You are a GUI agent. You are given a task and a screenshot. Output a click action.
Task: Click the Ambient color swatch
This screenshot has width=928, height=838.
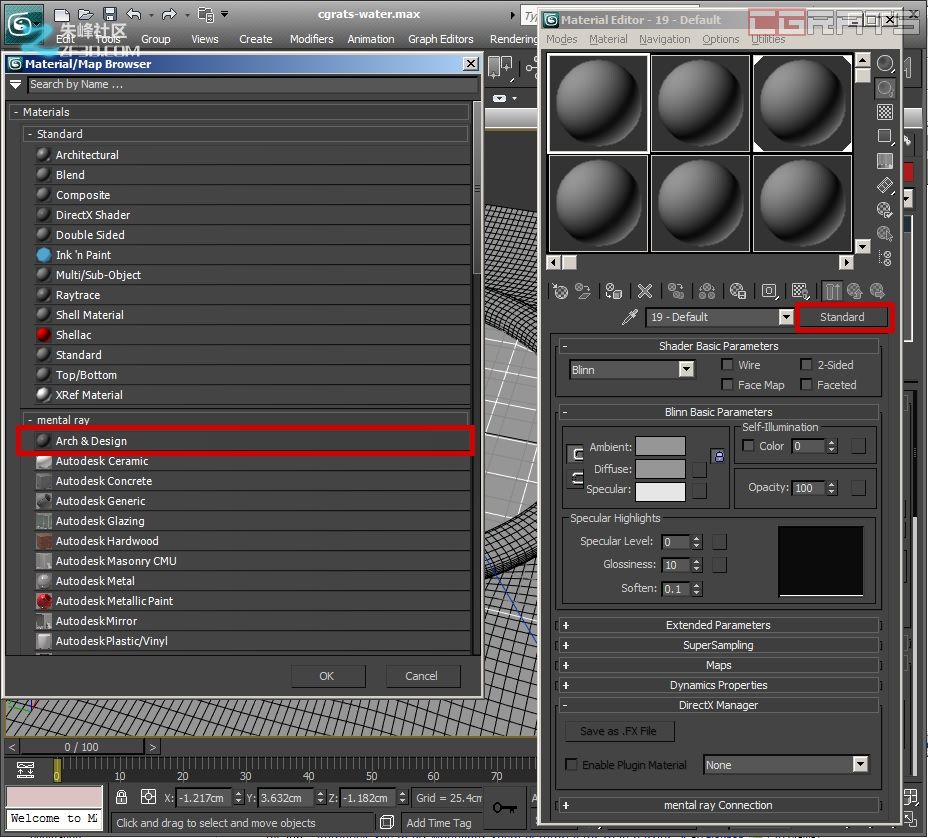tap(660, 446)
